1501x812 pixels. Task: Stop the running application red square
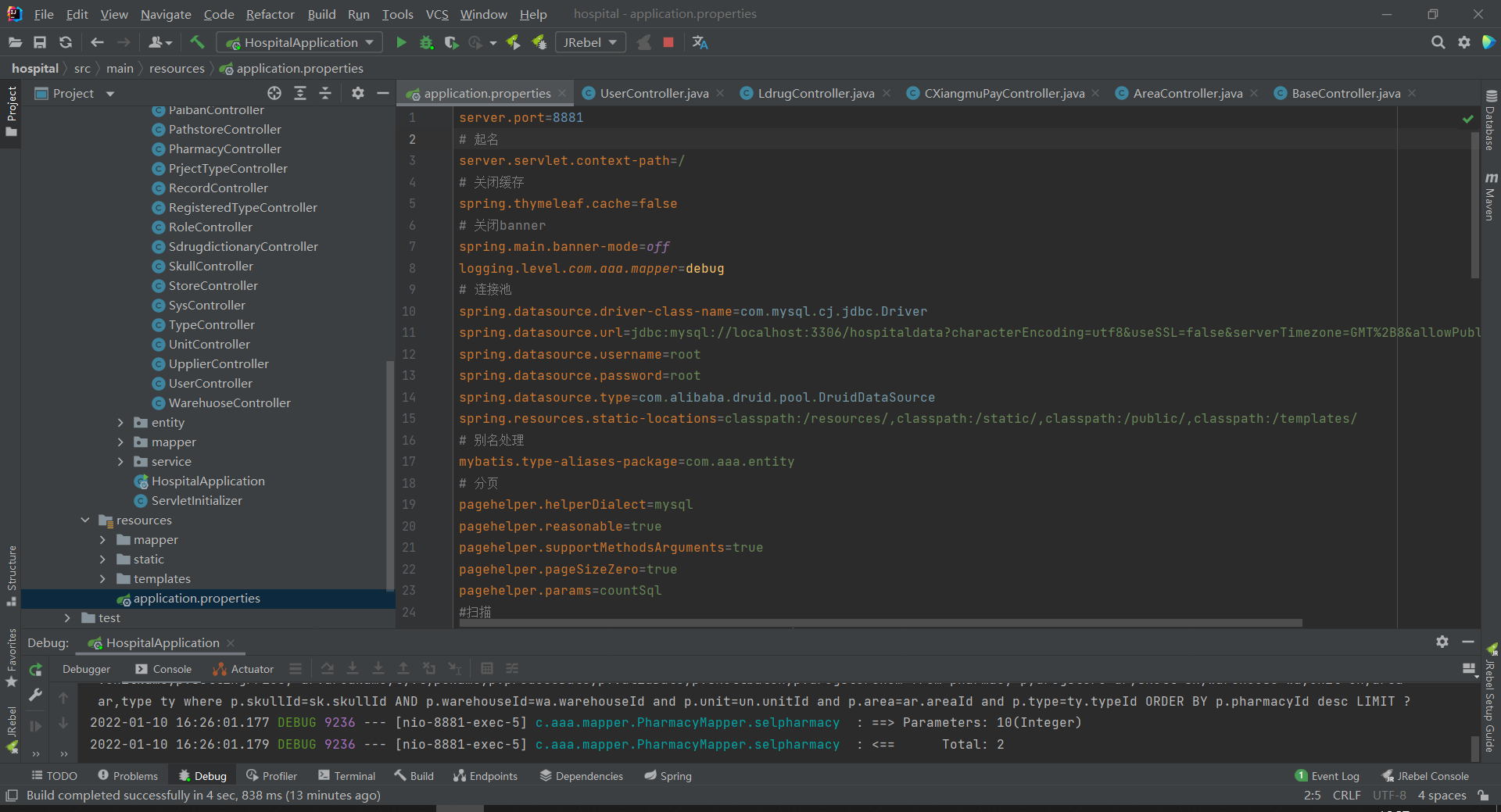pyautogui.click(x=668, y=42)
